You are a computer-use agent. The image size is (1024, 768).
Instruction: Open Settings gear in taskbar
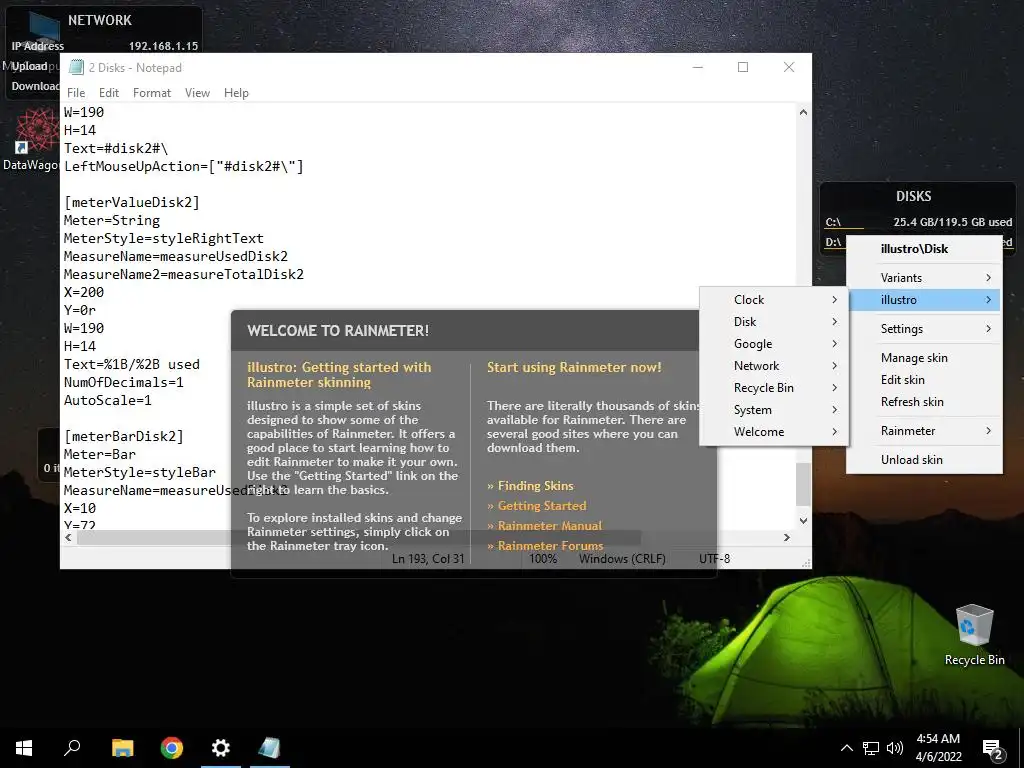coord(221,748)
